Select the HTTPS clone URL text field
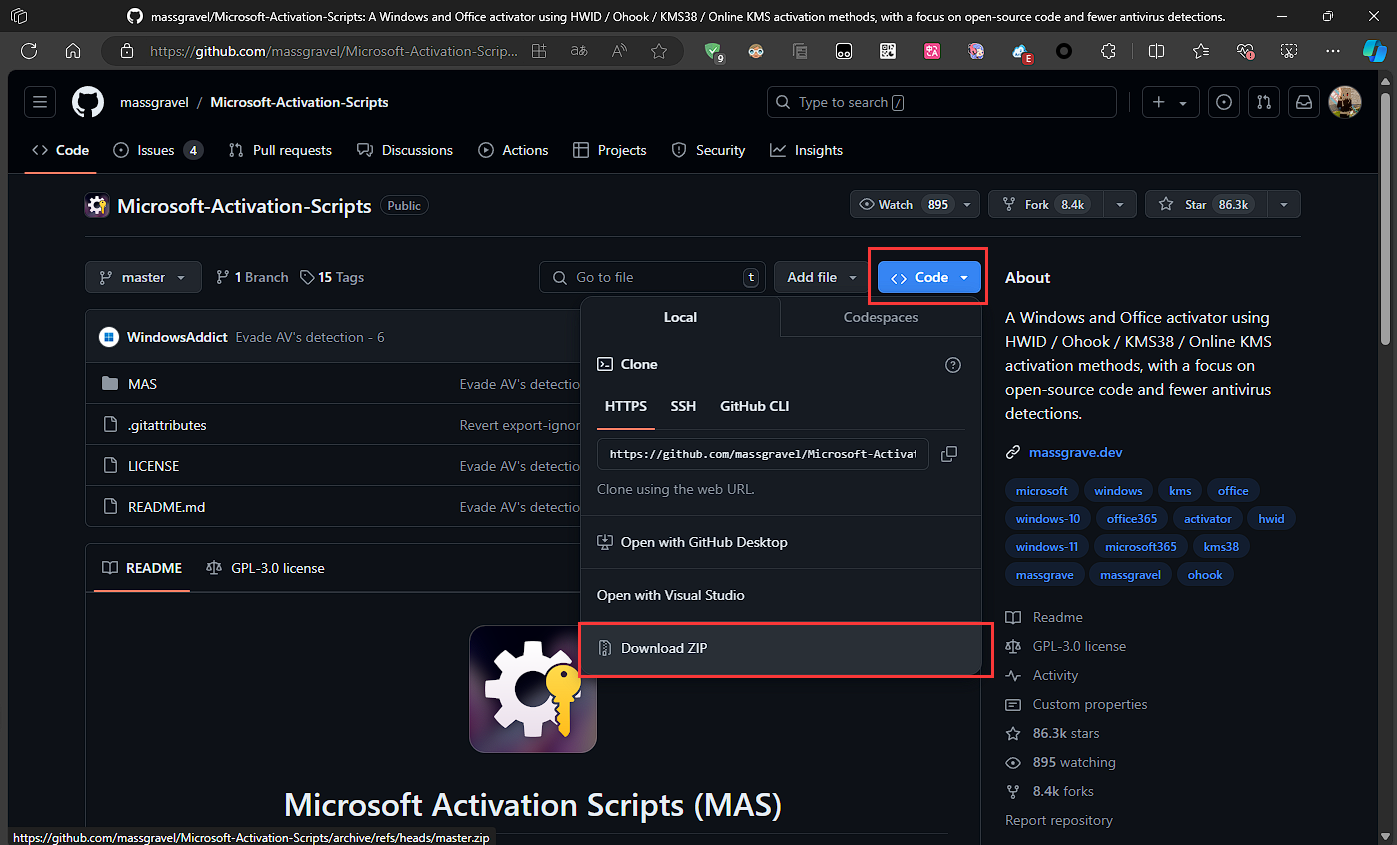 763,454
